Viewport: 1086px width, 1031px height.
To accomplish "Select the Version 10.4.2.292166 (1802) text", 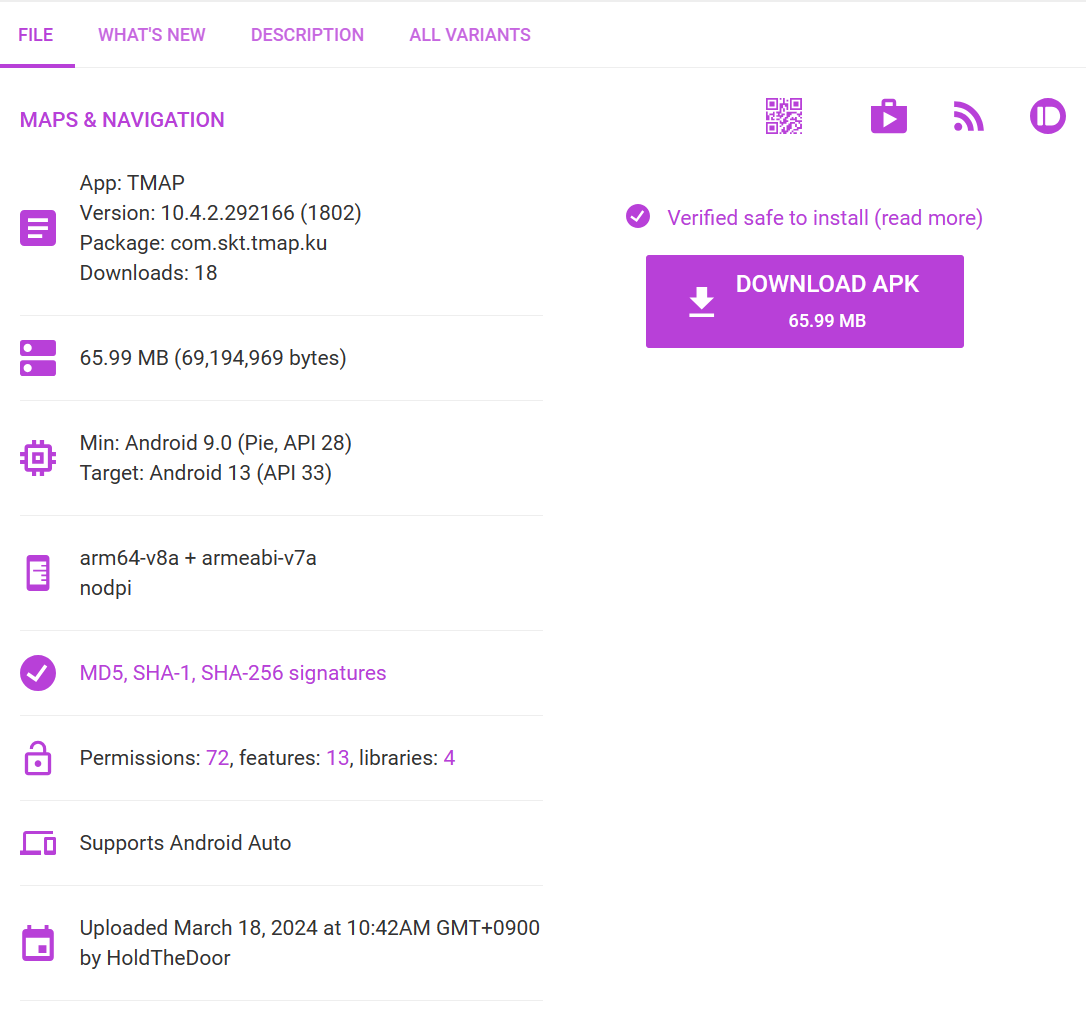I will pyautogui.click(x=220, y=213).
